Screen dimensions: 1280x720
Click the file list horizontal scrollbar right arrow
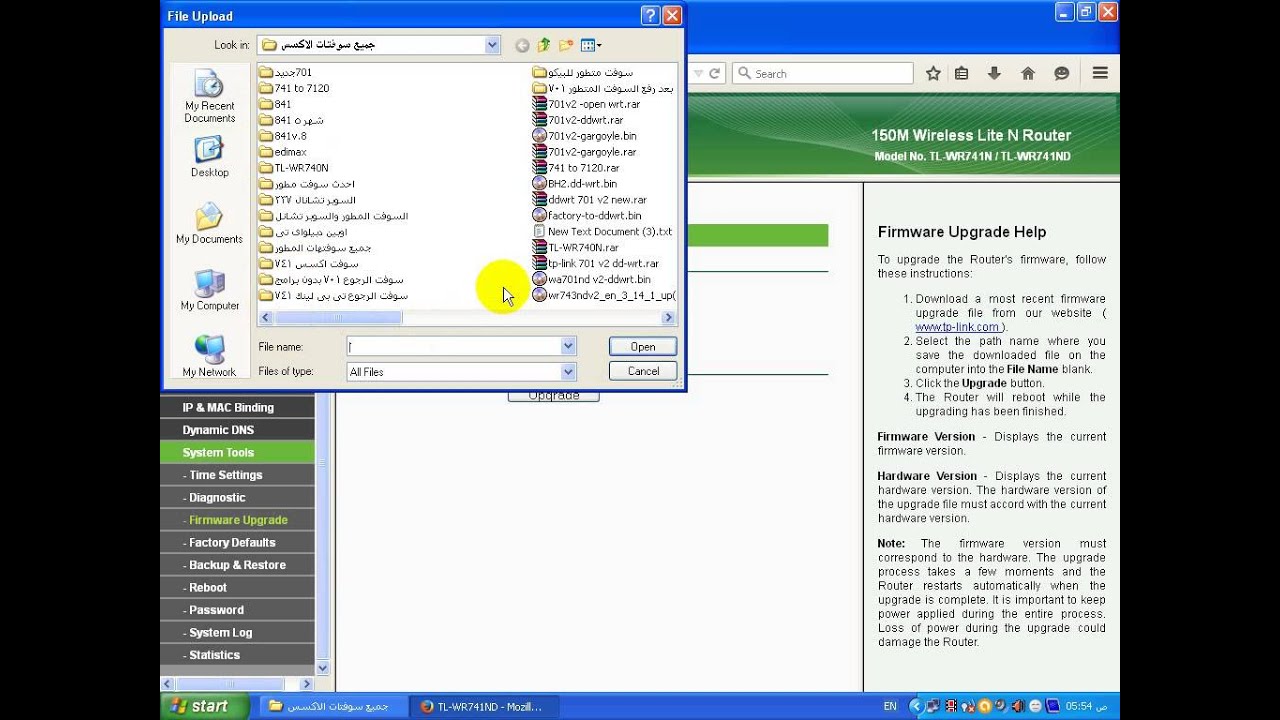click(669, 318)
